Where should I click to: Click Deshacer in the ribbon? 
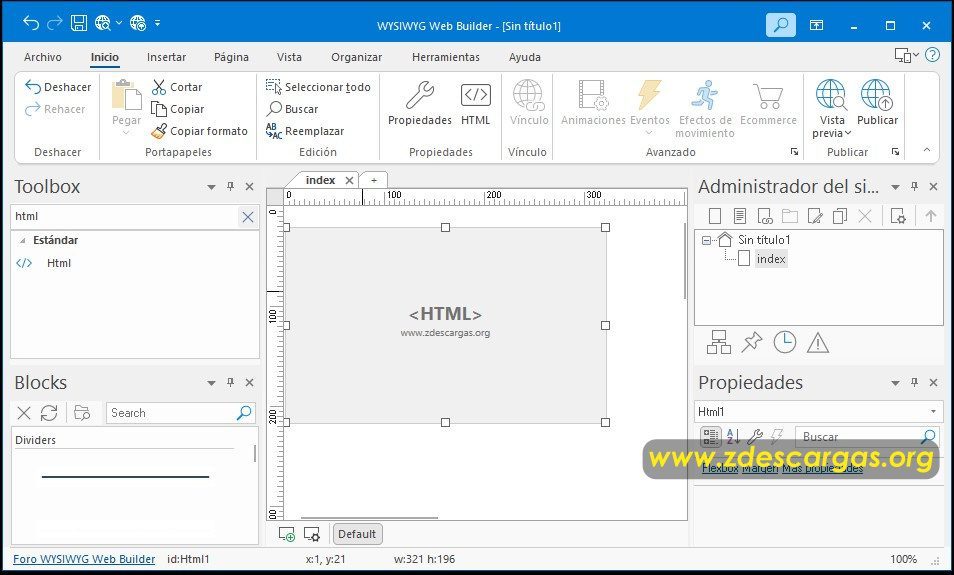pos(58,87)
